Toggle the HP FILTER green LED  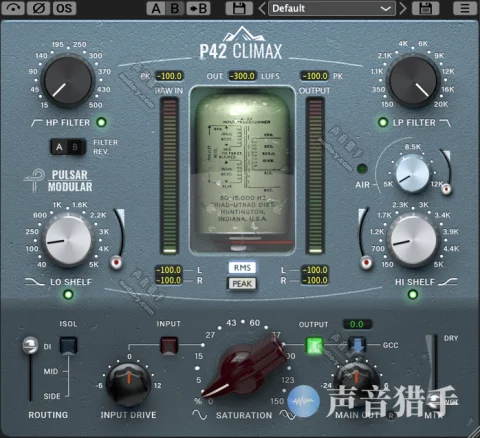(x=101, y=122)
